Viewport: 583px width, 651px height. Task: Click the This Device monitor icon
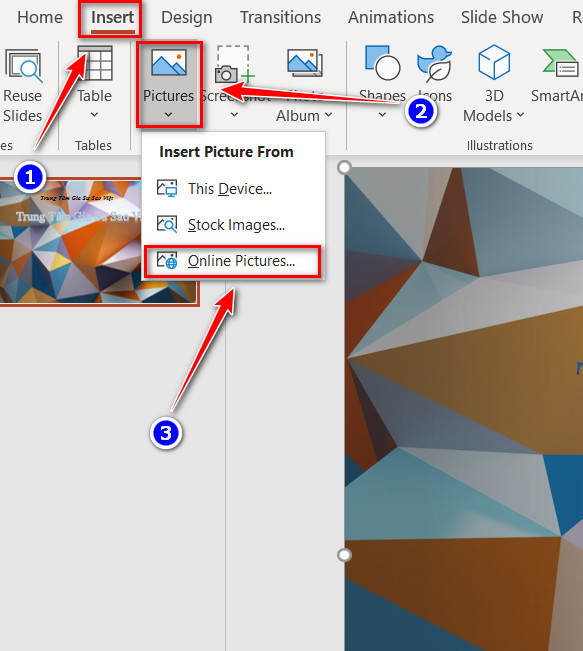167,188
